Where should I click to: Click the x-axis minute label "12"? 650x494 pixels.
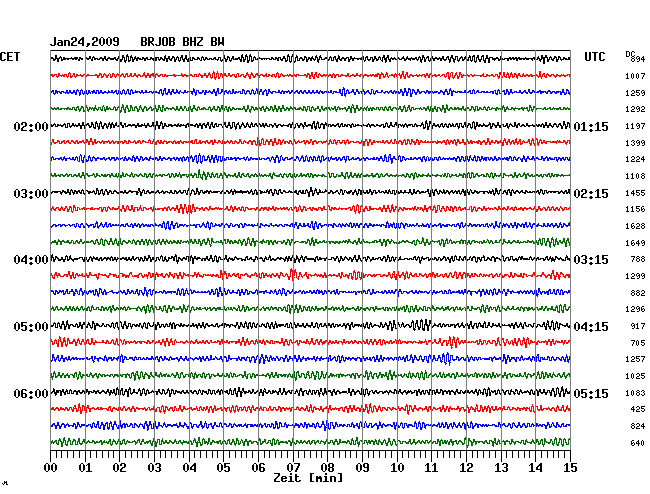pyautogui.click(x=466, y=468)
